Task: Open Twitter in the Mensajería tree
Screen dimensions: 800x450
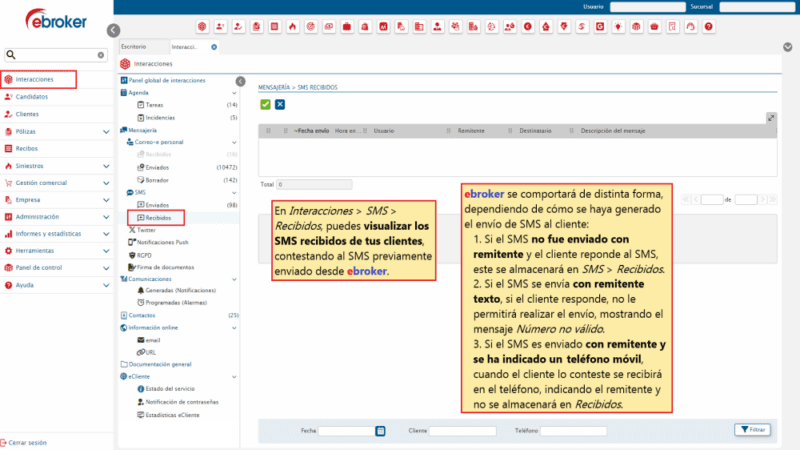Action: tap(146, 229)
